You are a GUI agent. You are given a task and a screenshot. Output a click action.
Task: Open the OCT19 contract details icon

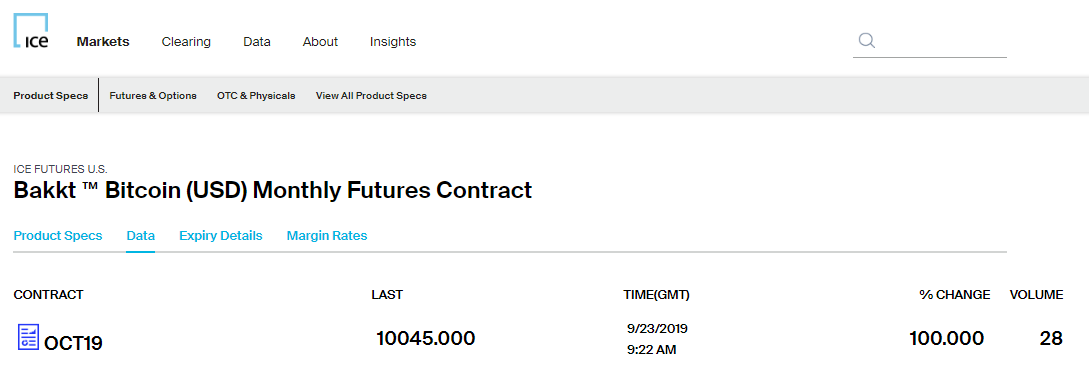coord(28,337)
